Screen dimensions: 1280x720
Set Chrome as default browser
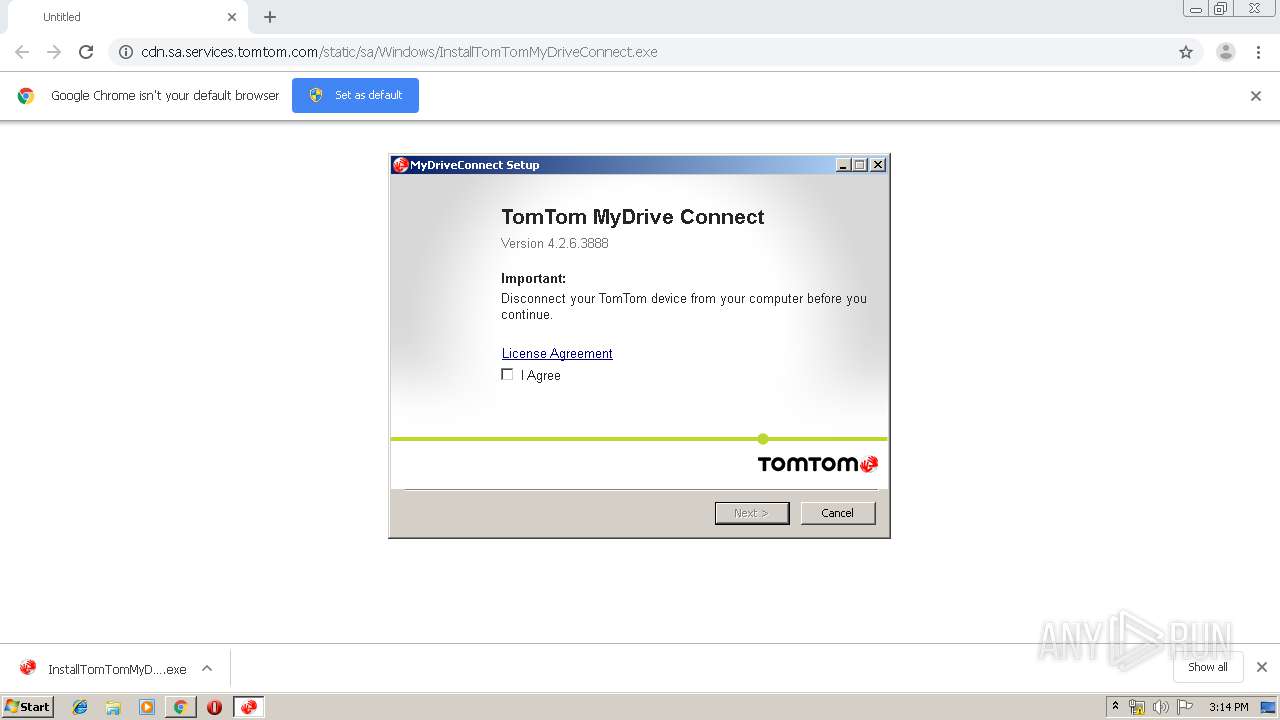tap(355, 95)
